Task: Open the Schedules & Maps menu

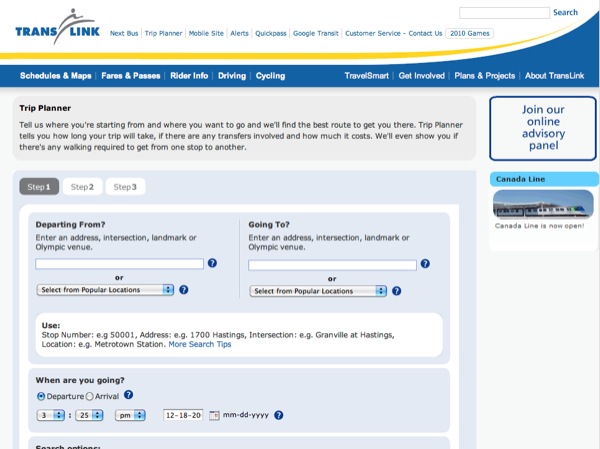Action: (55, 75)
